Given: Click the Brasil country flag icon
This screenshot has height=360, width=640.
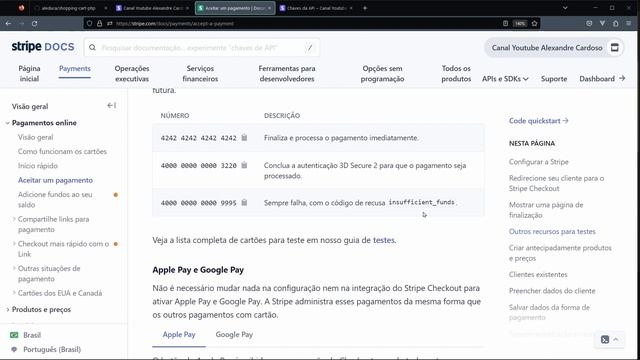Looking at the screenshot, I should click(14, 335).
